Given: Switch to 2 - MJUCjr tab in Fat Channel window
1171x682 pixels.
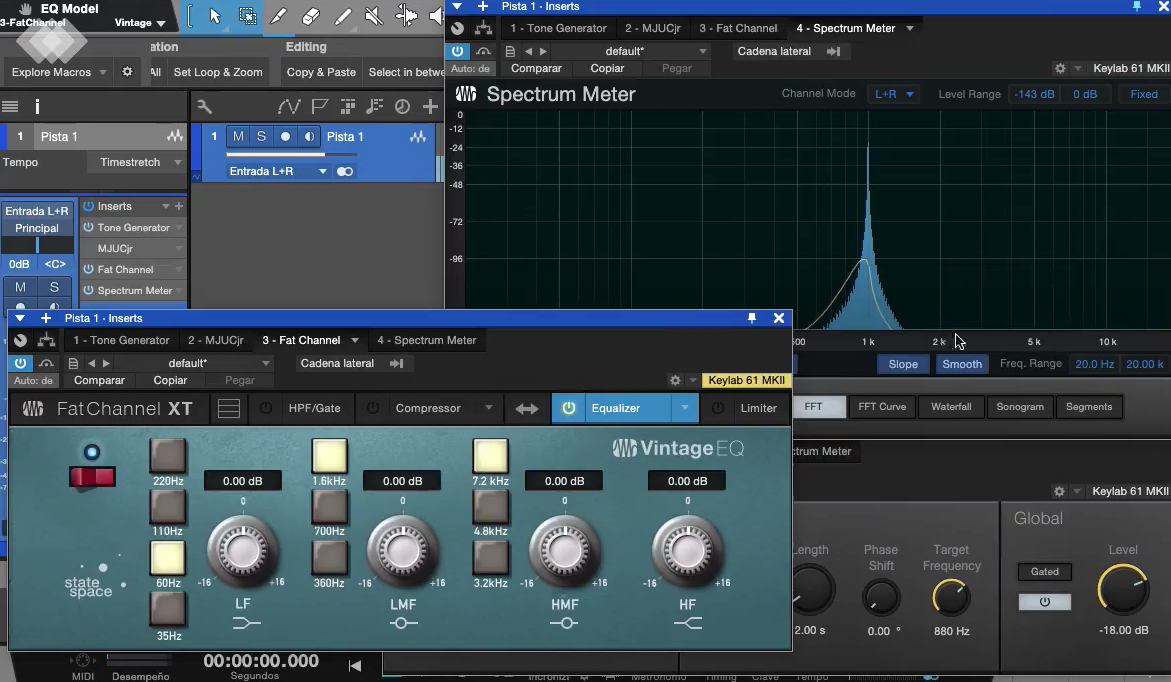Looking at the screenshot, I should coord(216,340).
